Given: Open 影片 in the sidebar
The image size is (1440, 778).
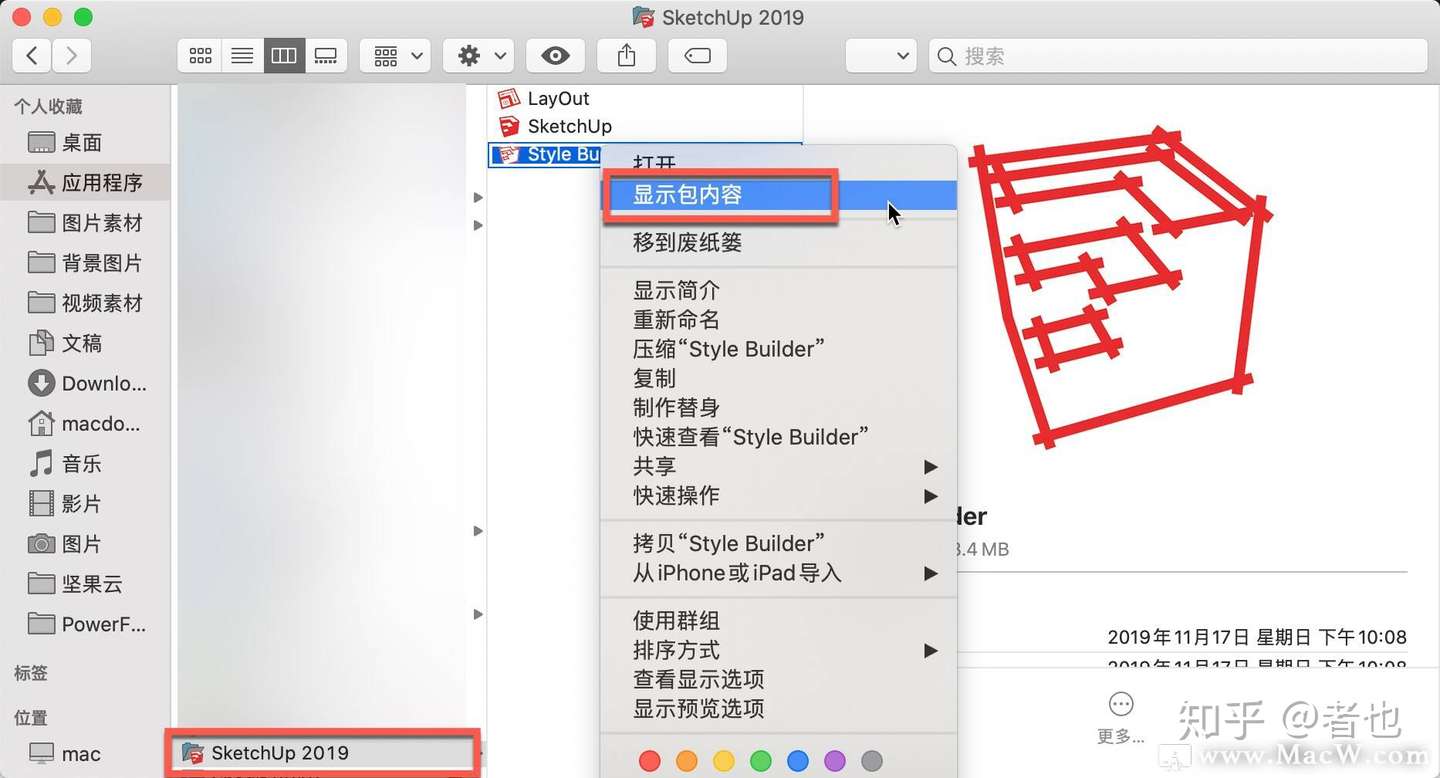Looking at the screenshot, I should (x=85, y=503).
